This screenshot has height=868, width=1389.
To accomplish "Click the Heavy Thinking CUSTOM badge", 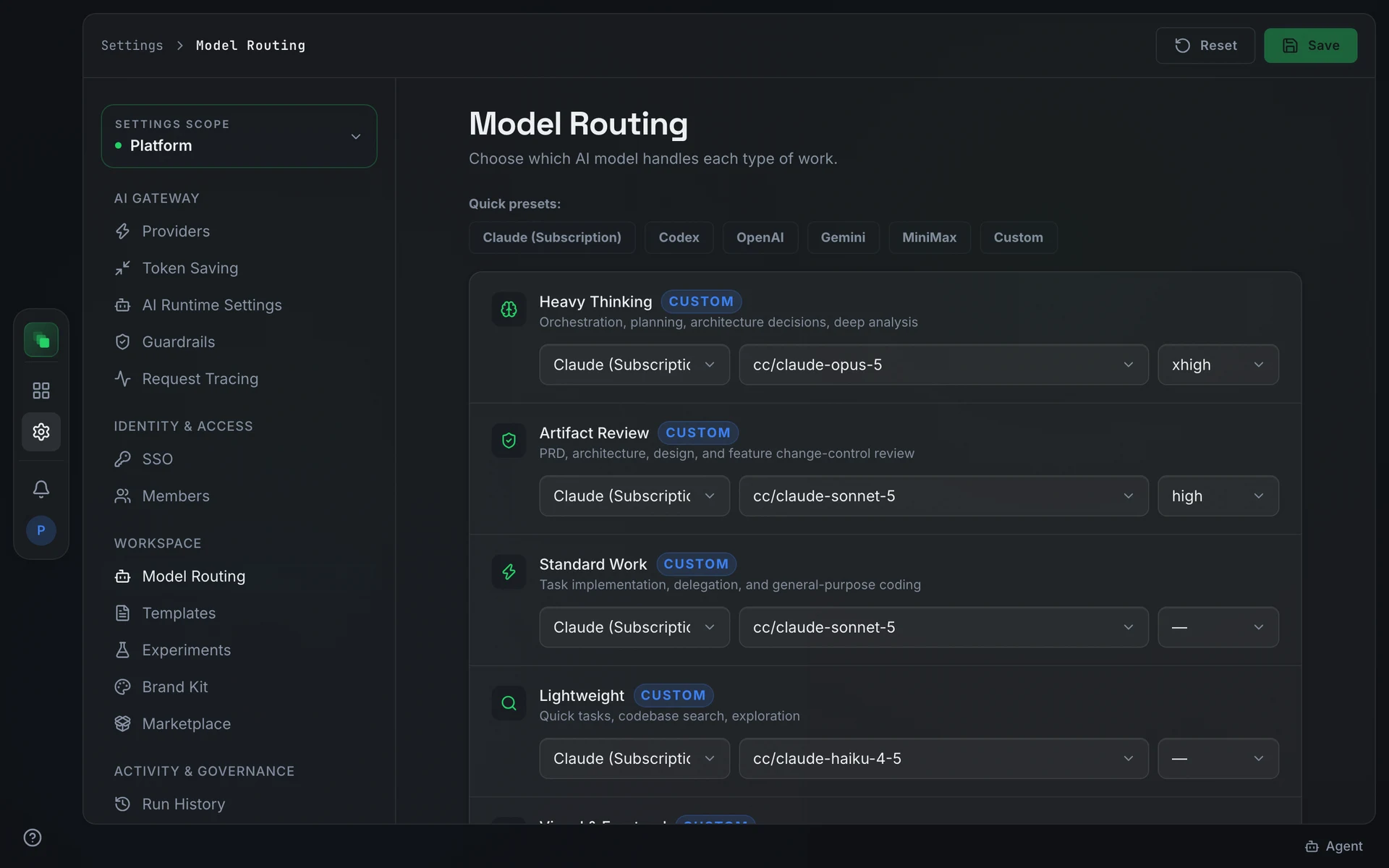I will point(701,302).
